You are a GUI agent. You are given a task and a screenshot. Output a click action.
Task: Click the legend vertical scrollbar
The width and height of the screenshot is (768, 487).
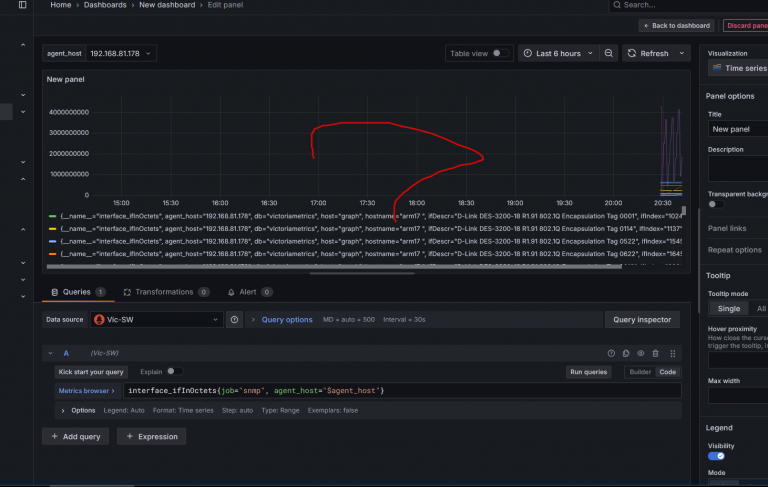[684, 210]
